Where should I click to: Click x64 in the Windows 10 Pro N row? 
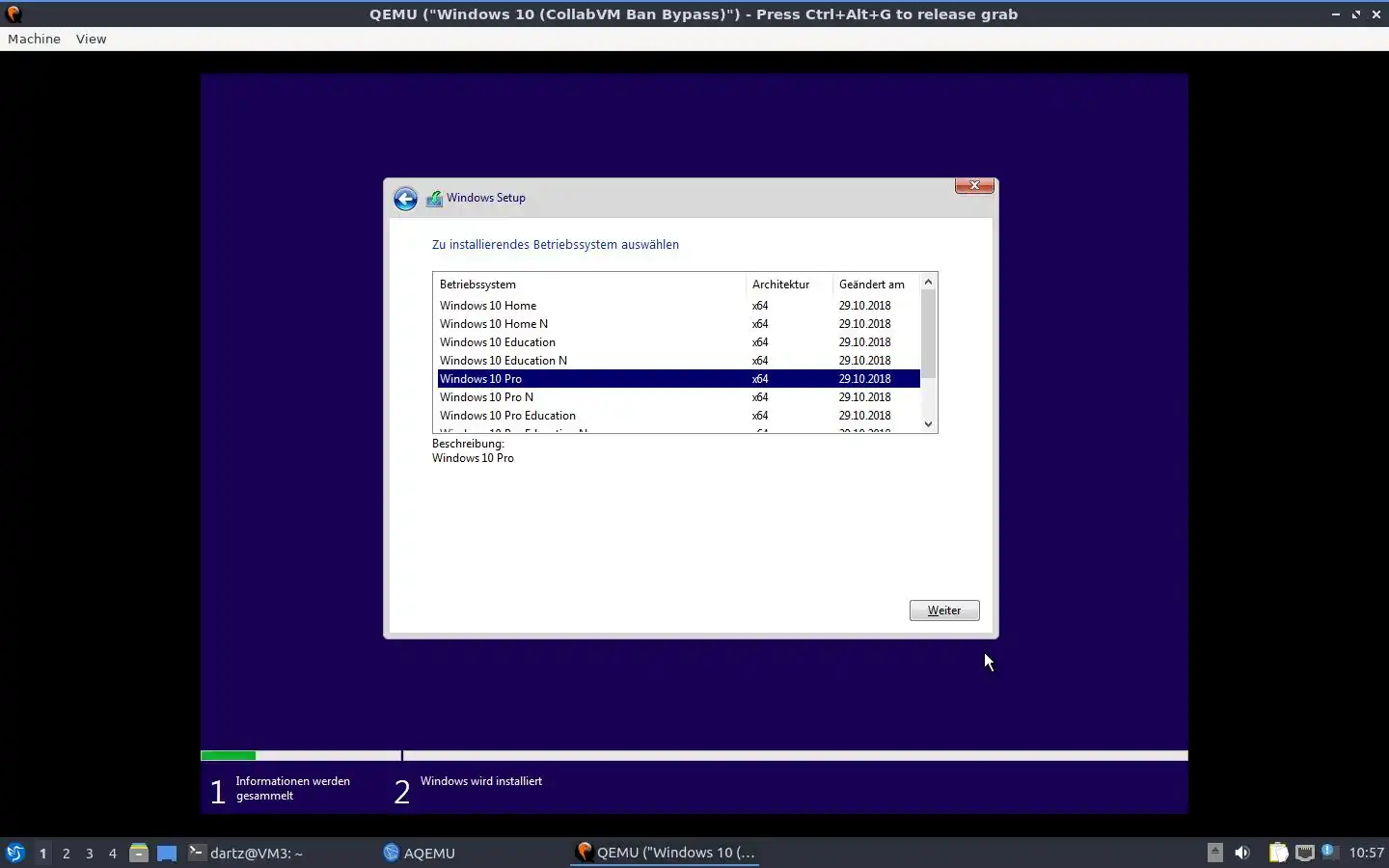[x=760, y=397]
